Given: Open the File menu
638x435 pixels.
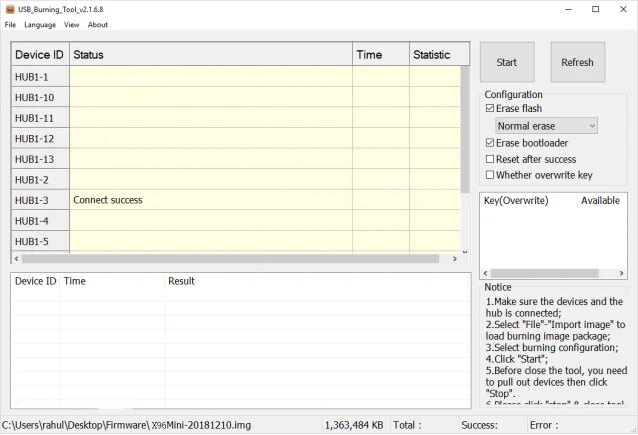Looking at the screenshot, I should pos(10,24).
